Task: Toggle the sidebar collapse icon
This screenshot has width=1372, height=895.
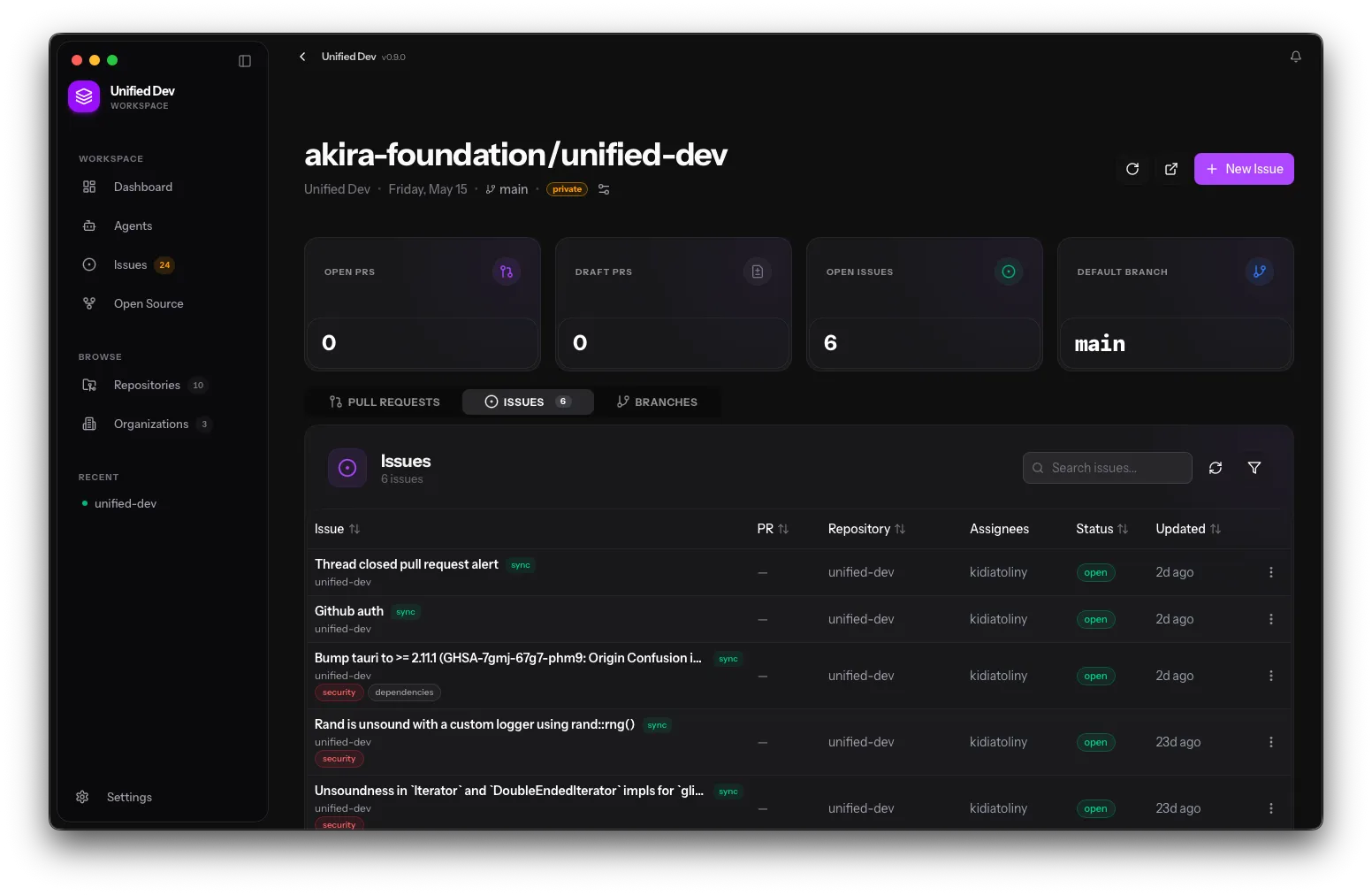Action: (245, 61)
